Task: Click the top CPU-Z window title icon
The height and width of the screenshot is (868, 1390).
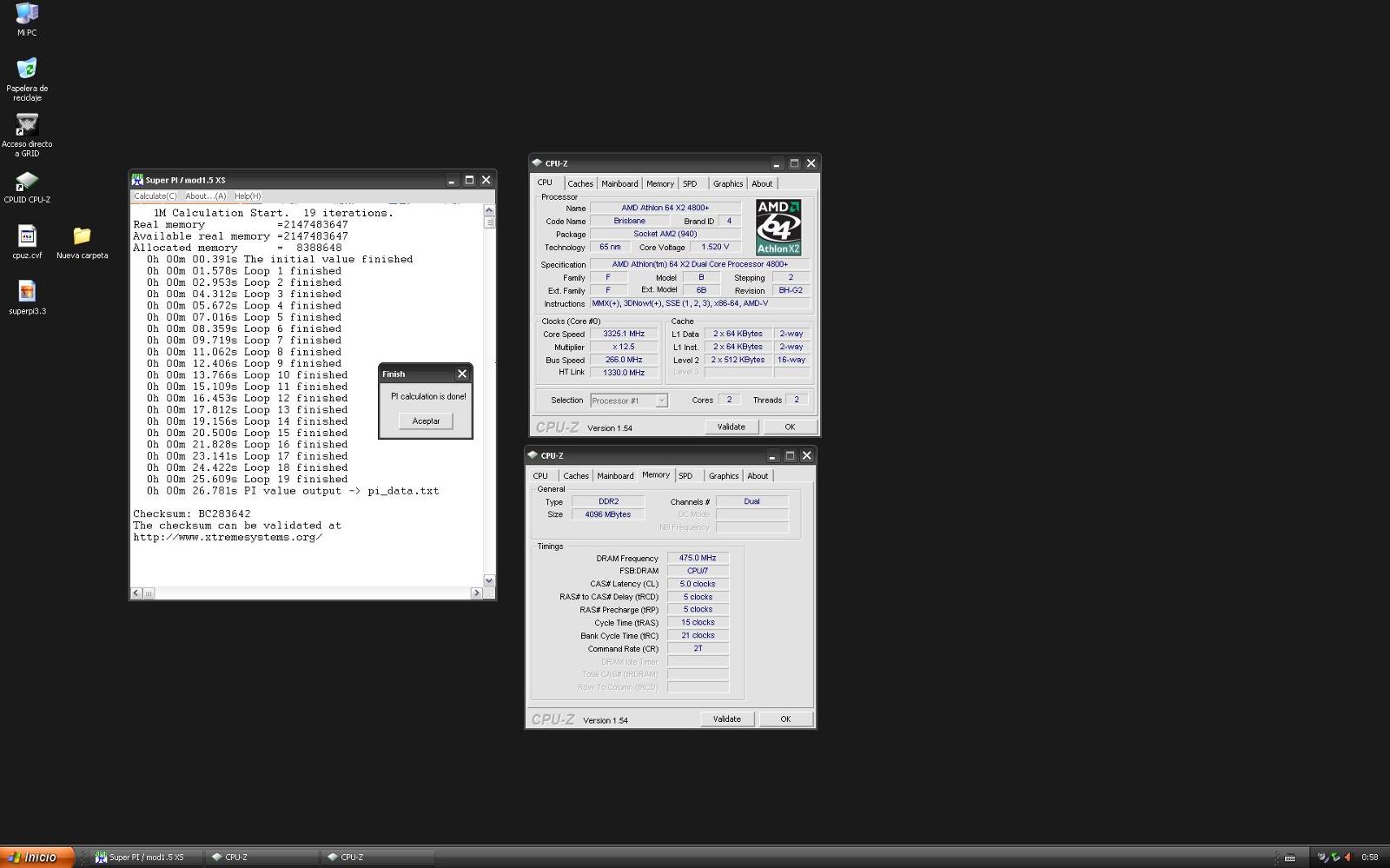Action: click(537, 162)
